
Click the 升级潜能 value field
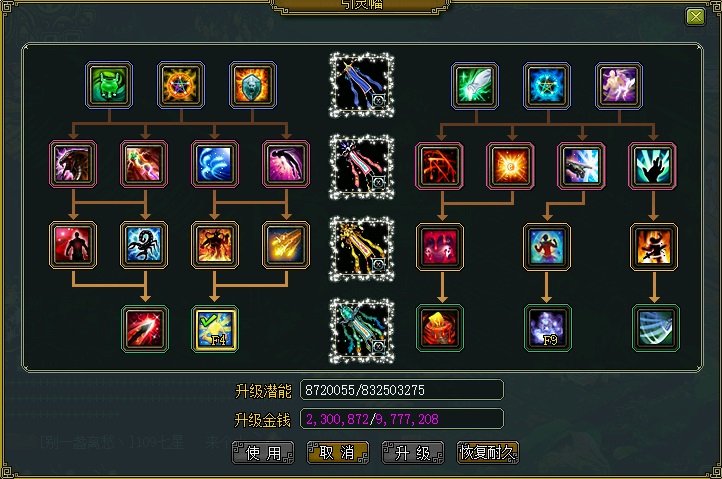click(x=402, y=390)
